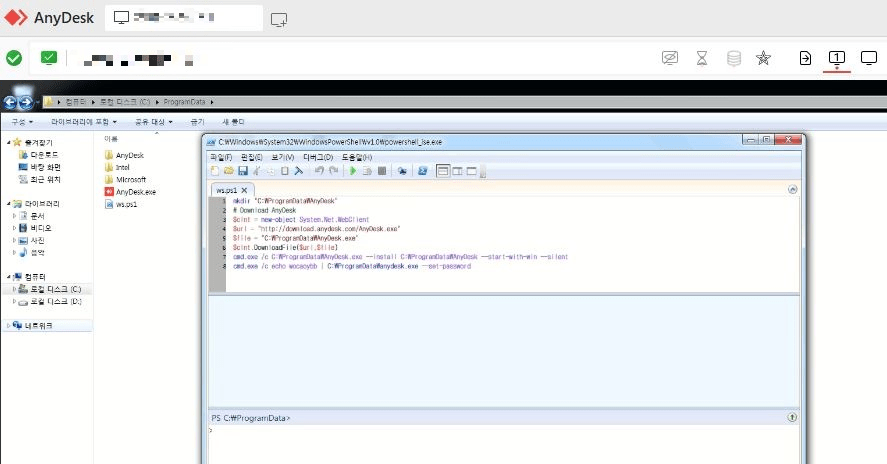This screenshot has width=887, height=464.
Task: Click the Paste clipboard icon
Action: [x=285, y=171]
